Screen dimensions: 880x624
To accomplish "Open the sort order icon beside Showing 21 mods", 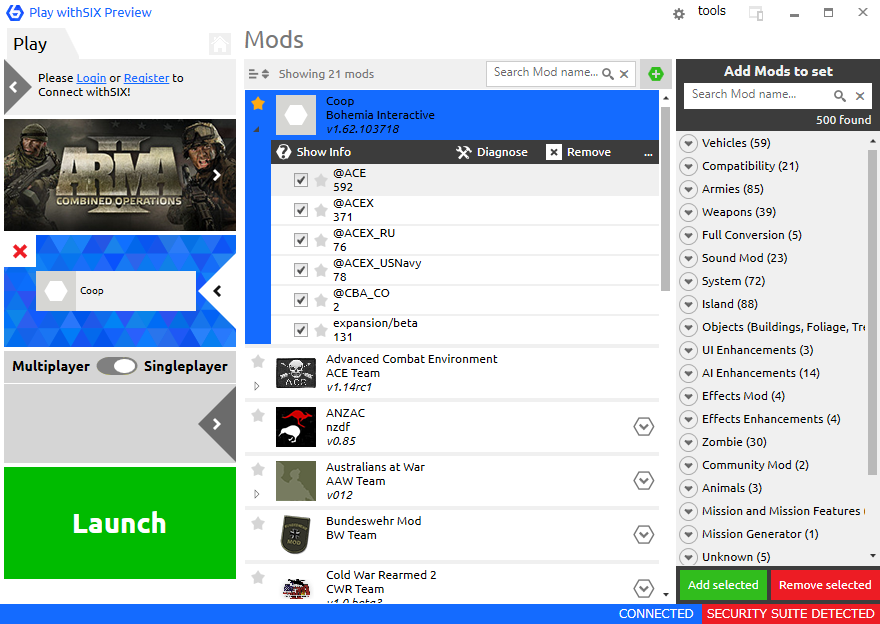I will (259, 74).
